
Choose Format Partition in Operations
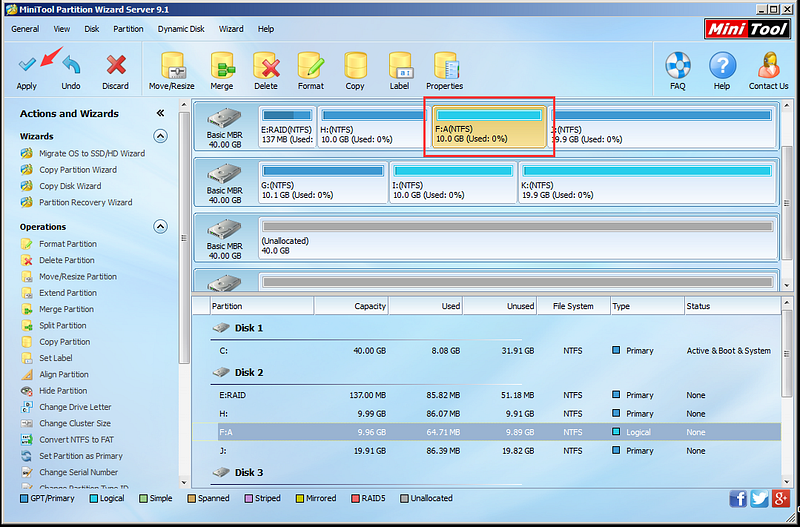[x=59, y=244]
